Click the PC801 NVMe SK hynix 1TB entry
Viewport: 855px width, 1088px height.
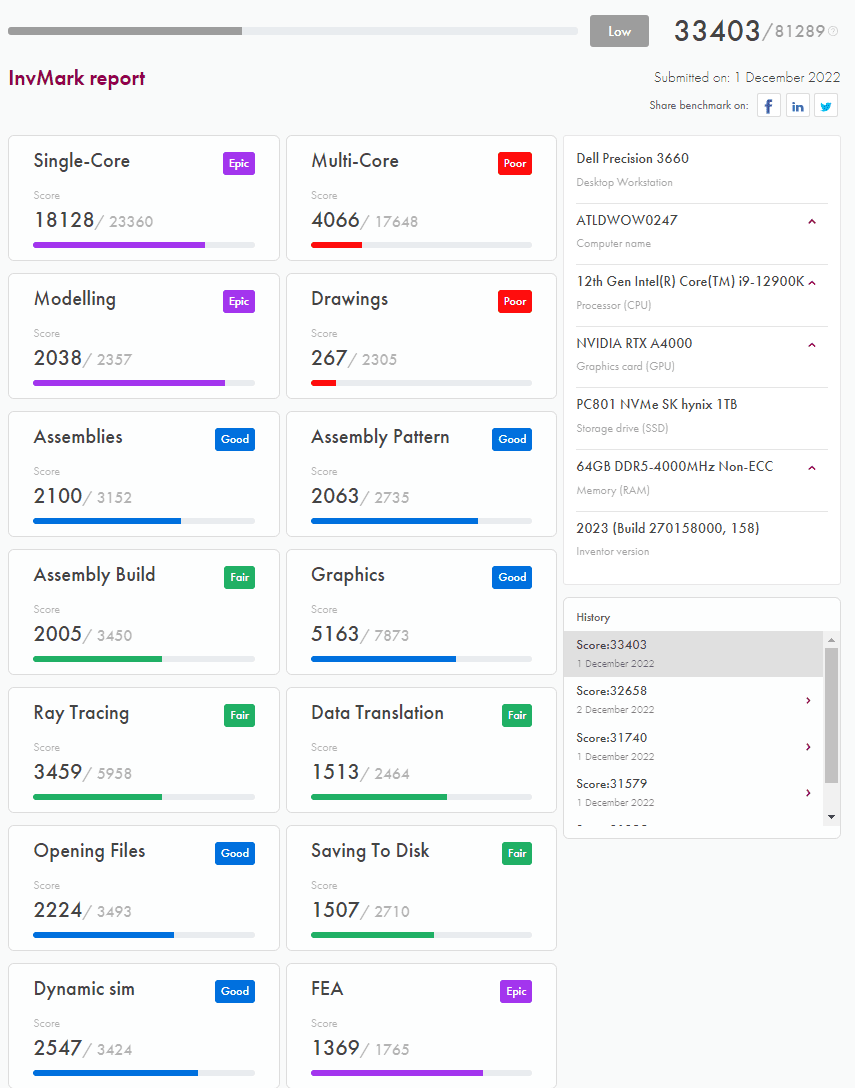657,405
